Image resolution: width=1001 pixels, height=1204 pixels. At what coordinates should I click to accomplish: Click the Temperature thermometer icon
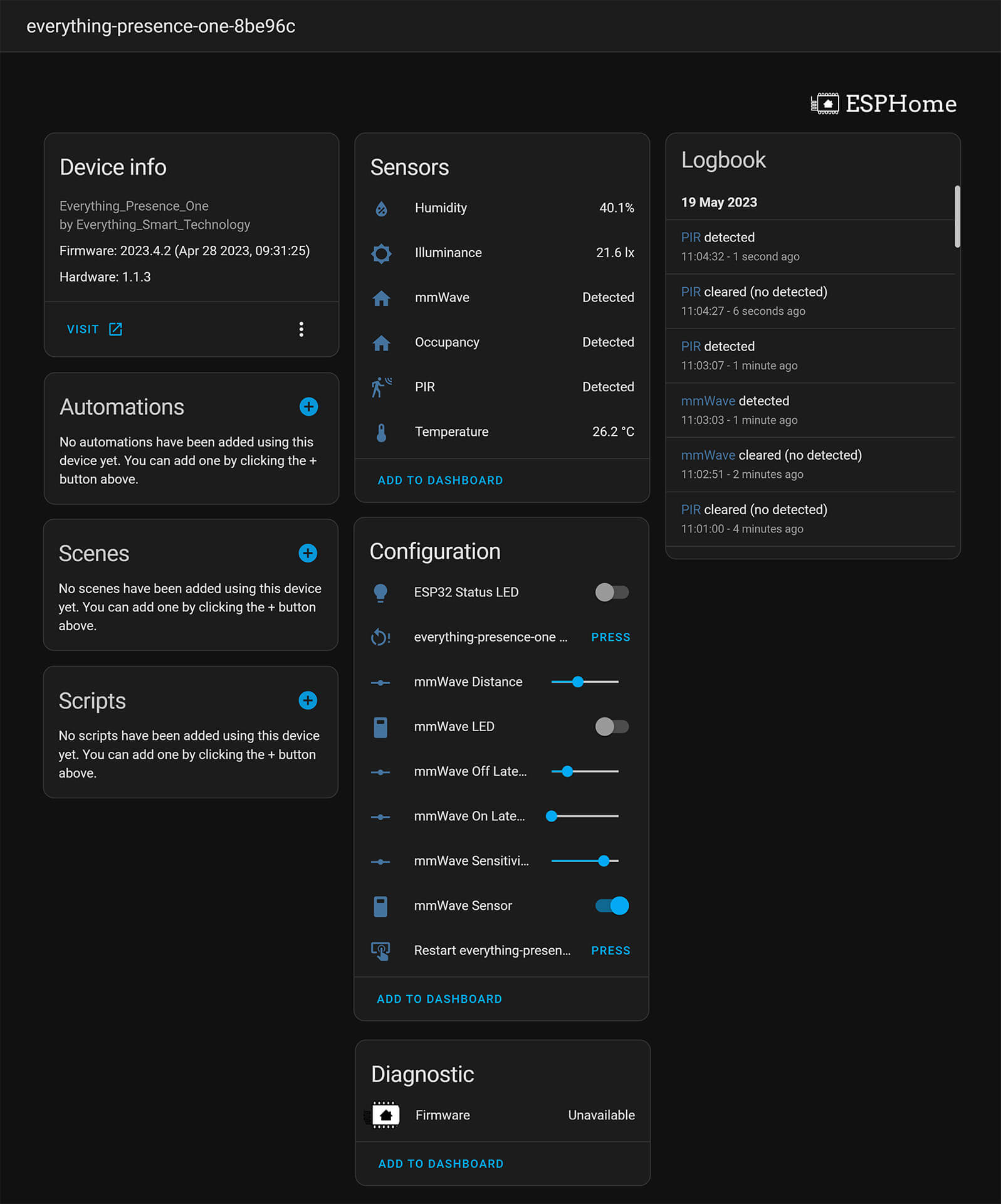click(x=381, y=432)
